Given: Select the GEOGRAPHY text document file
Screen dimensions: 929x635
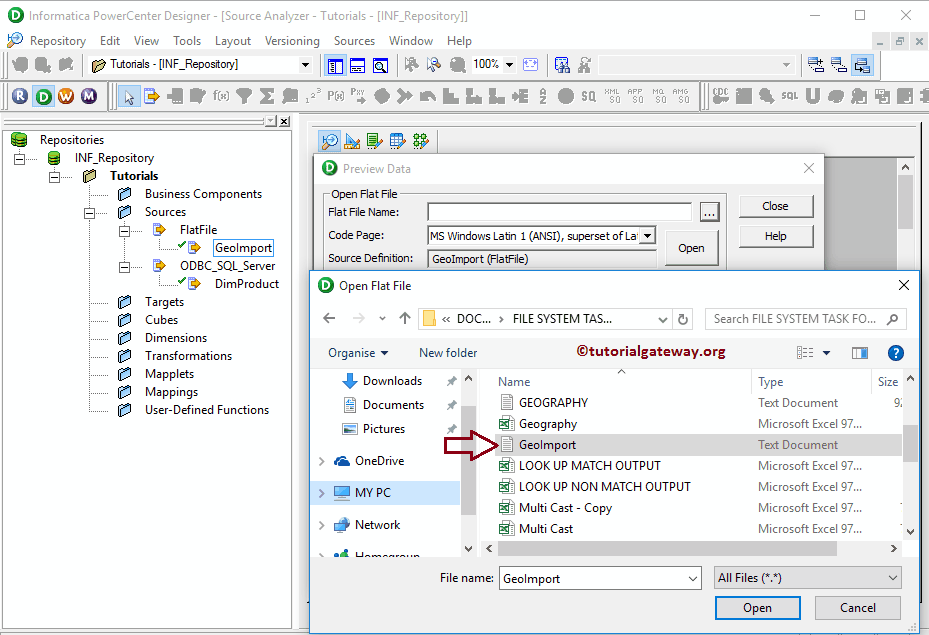Looking at the screenshot, I should [698, 403].
